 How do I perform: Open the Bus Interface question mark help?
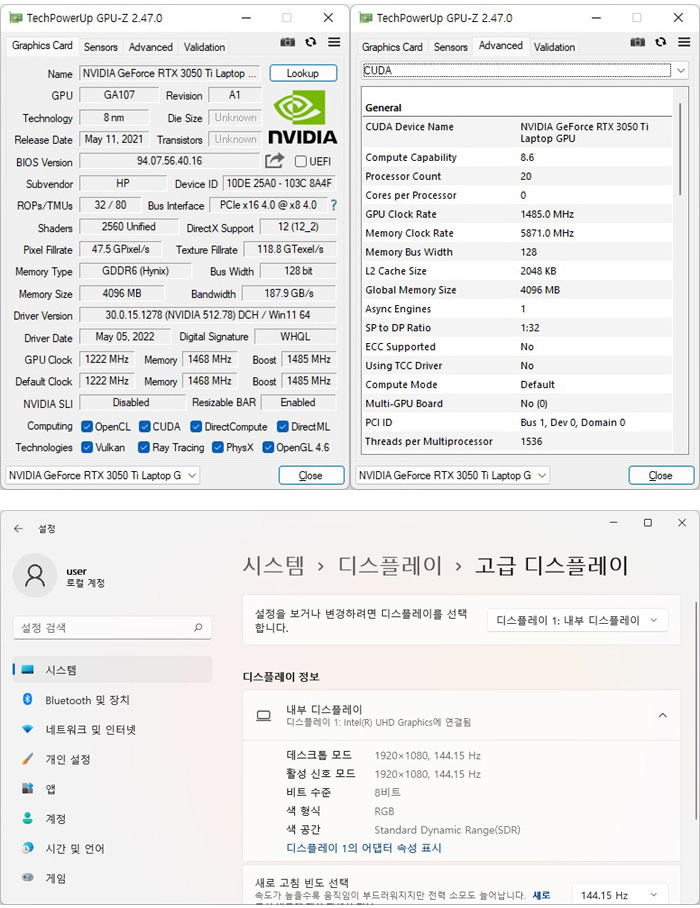click(x=333, y=205)
